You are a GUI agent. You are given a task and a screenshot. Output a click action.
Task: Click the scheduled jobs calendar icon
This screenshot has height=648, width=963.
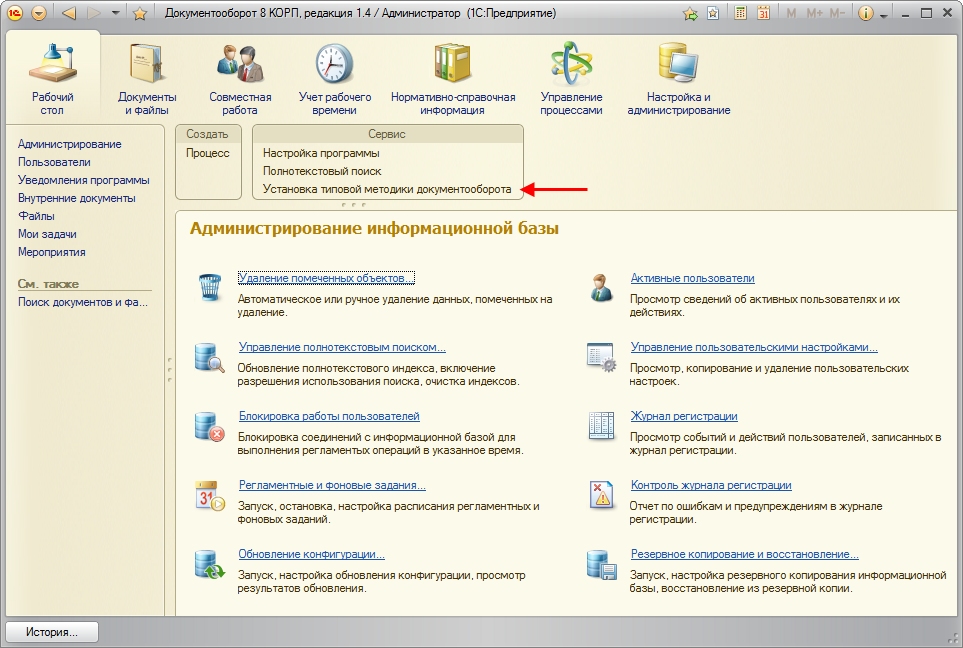(209, 496)
